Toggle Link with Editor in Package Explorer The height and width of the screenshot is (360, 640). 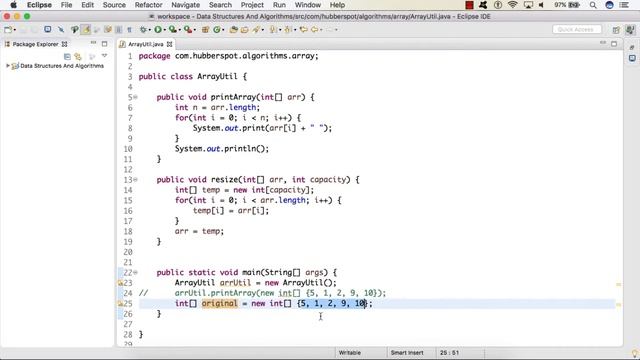[78, 56]
